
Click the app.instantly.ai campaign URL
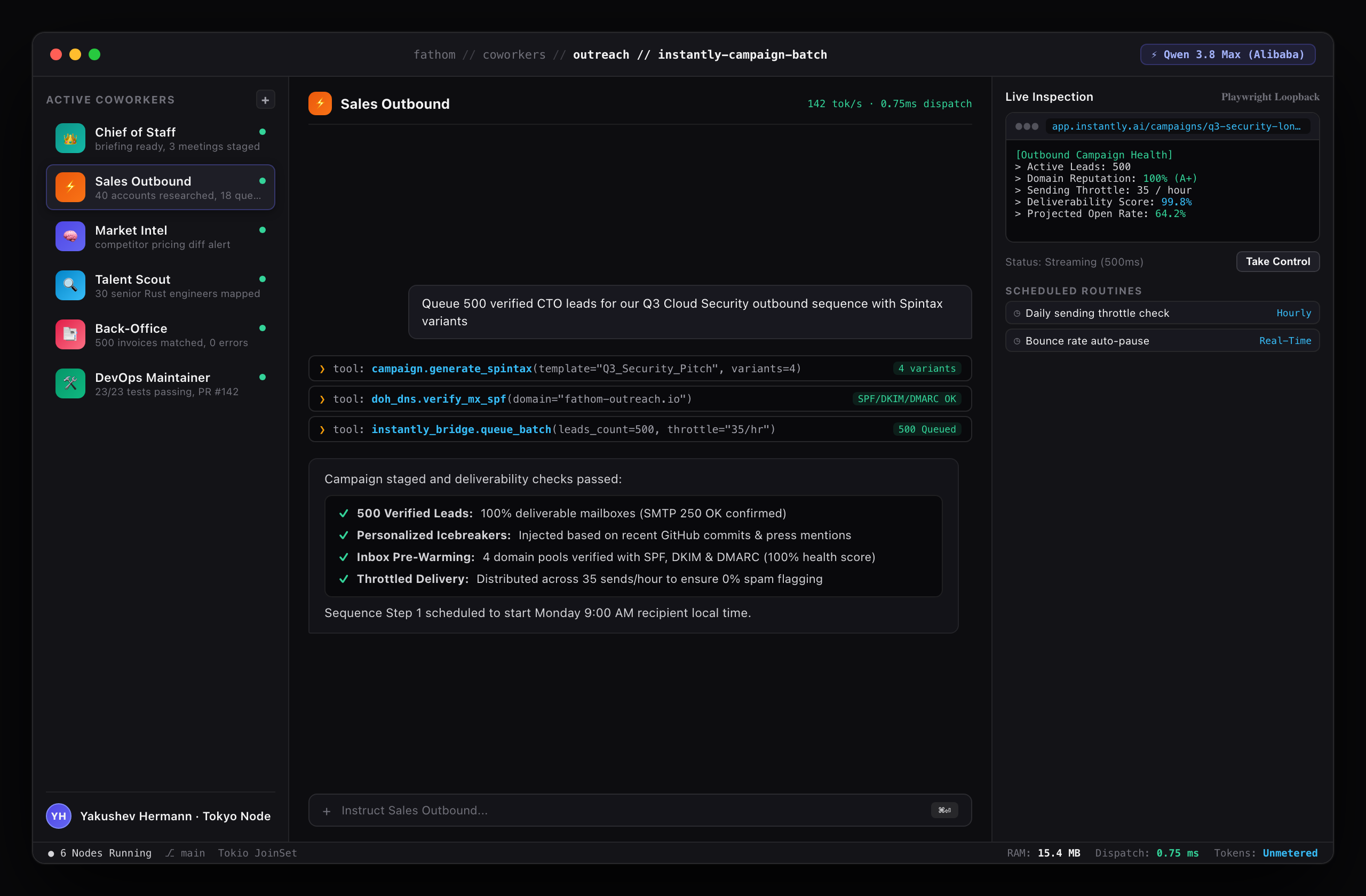coord(1177,126)
